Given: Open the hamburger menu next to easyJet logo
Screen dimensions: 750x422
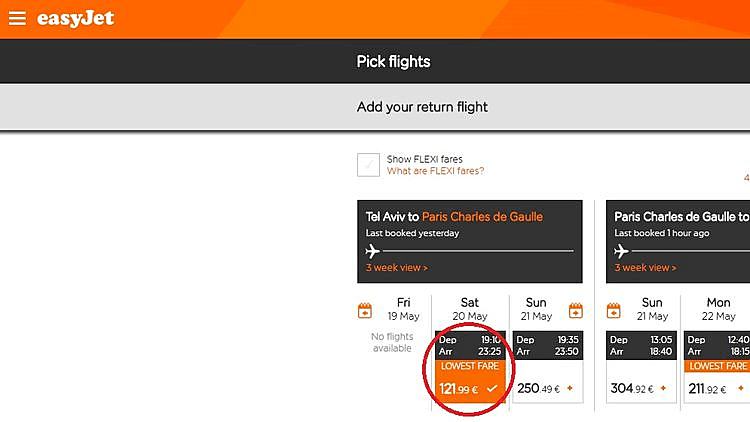Looking at the screenshot, I should coord(17,19).
